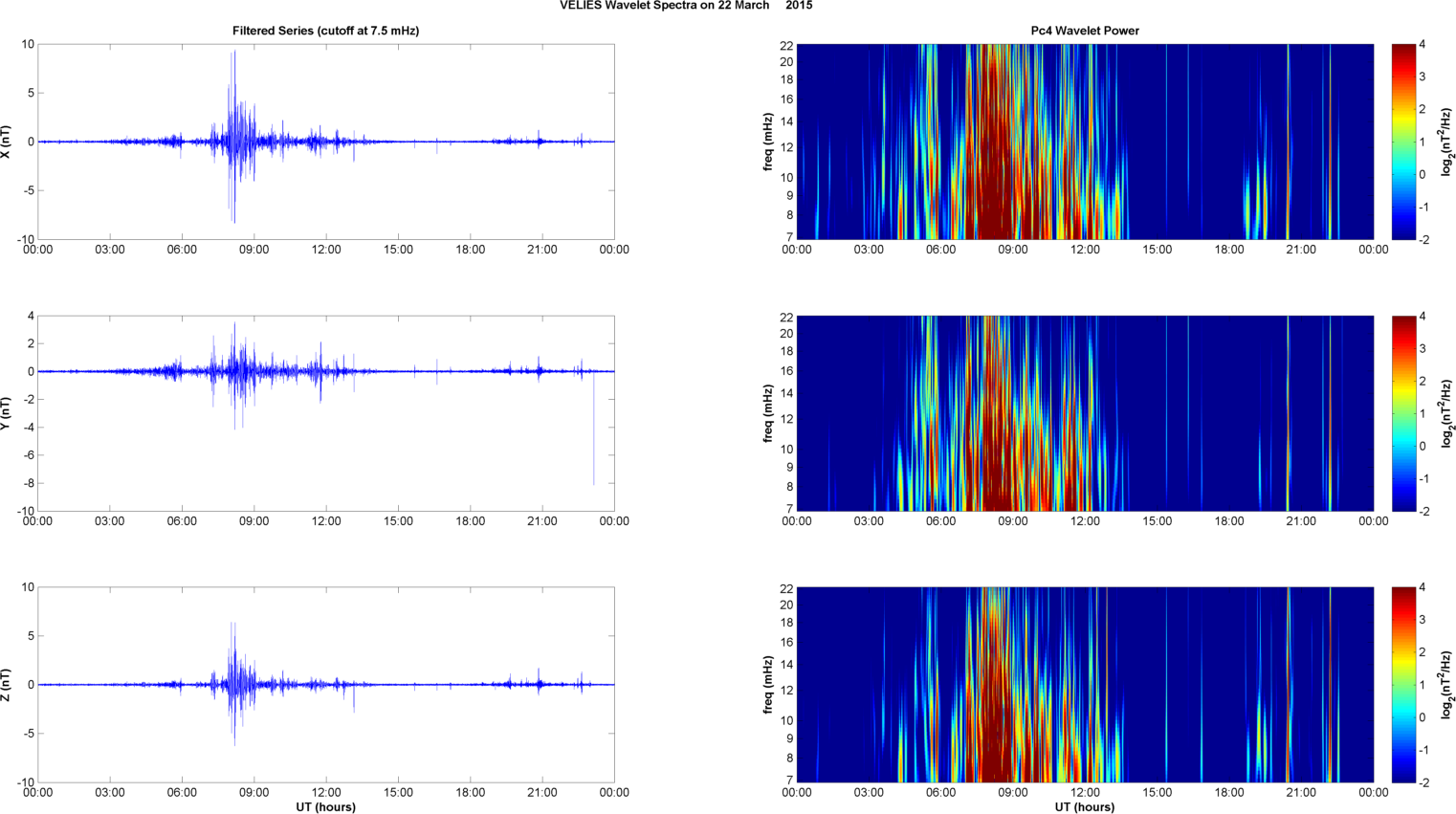Click the middle colorbar's "log2(nT²/Hz)" label
The image size is (1456, 814).
(x=1447, y=413)
